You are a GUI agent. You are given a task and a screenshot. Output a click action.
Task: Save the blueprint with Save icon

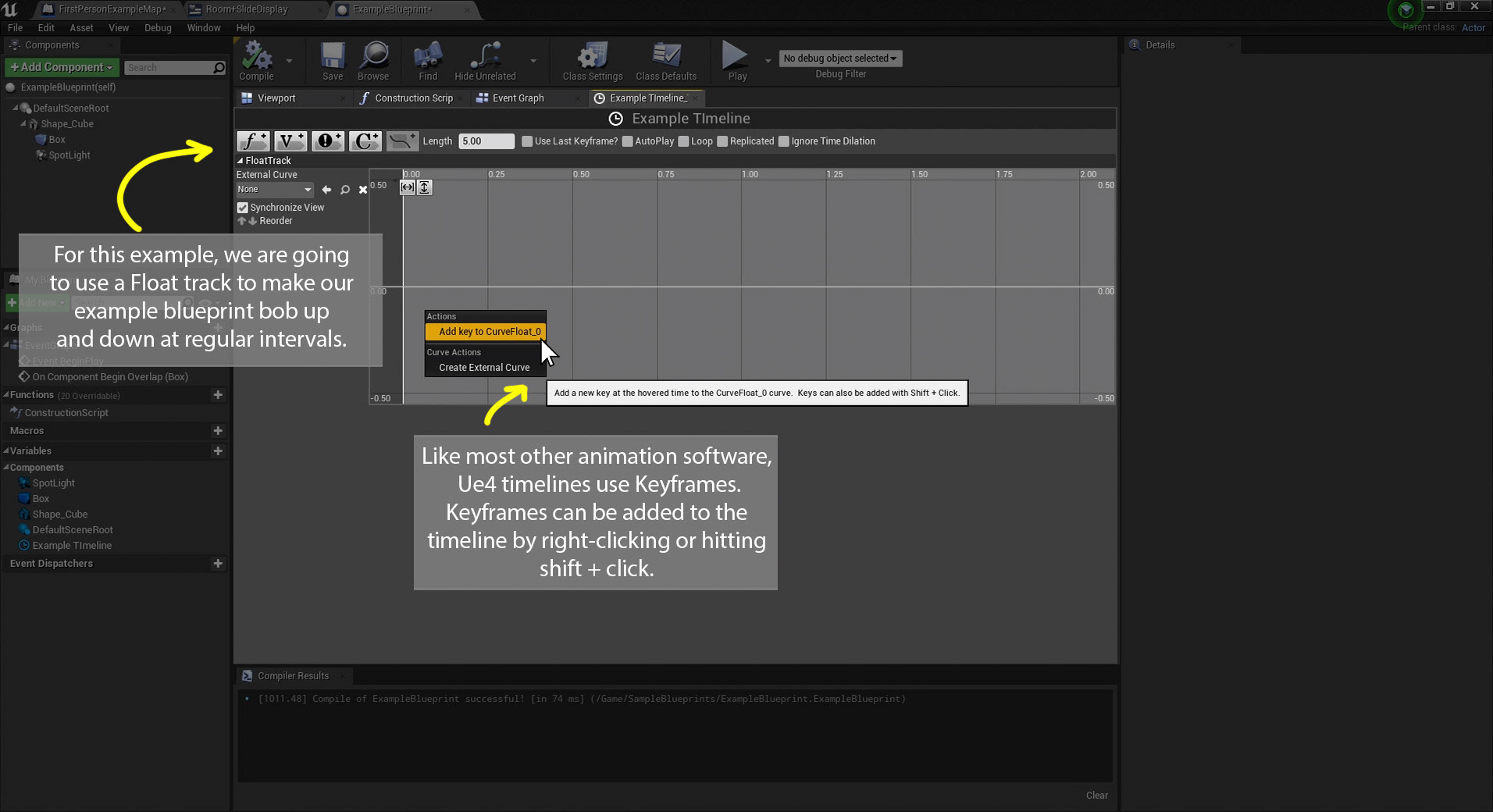tap(333, 61)
